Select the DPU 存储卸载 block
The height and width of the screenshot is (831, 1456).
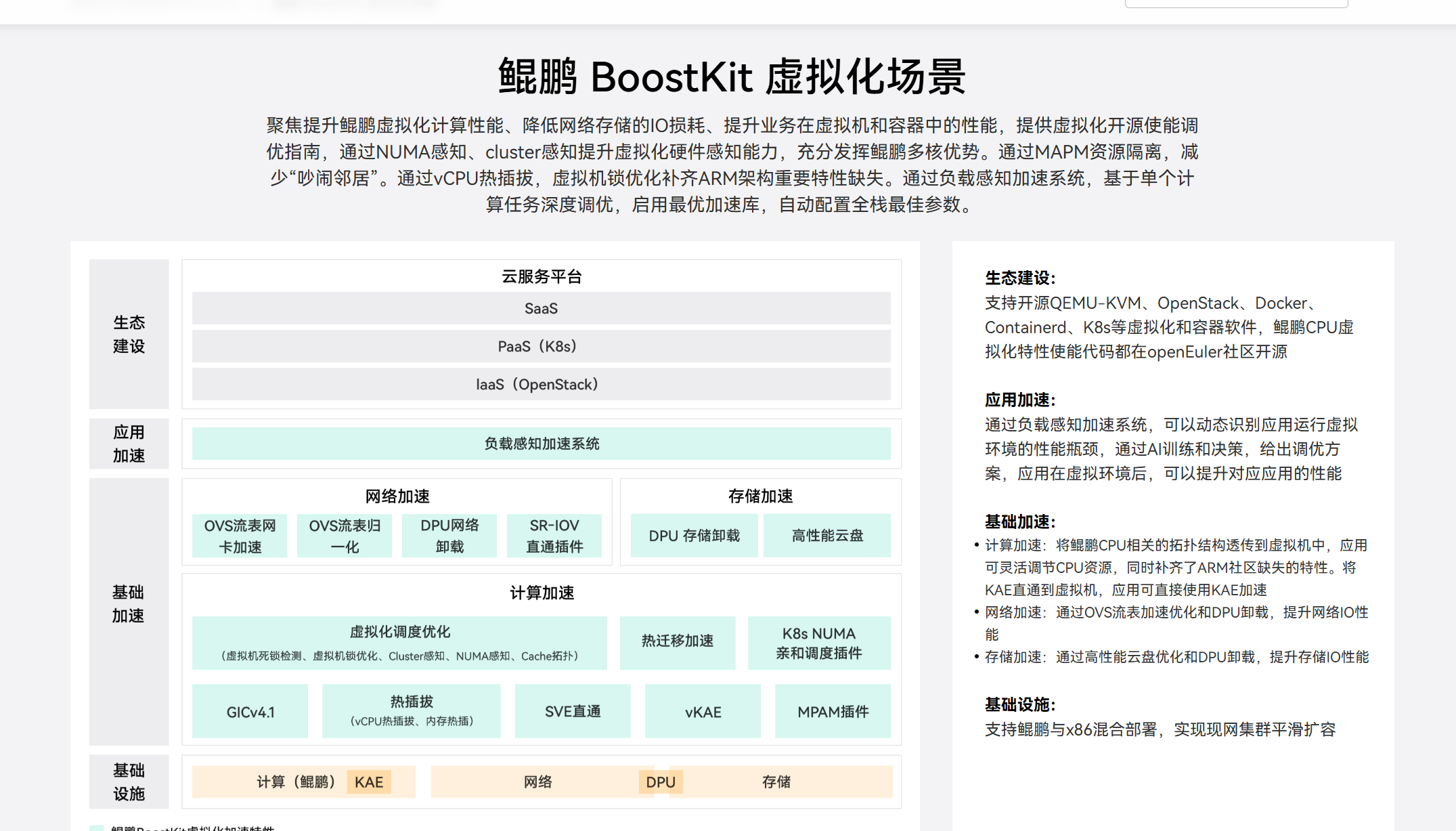coord(694,536)
